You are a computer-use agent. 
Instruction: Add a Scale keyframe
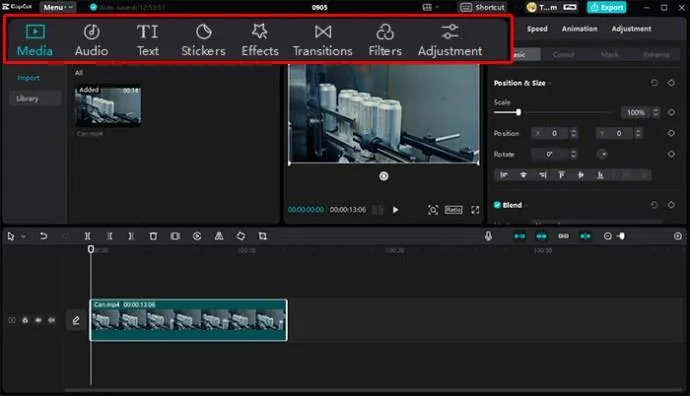tap(671, 113)
